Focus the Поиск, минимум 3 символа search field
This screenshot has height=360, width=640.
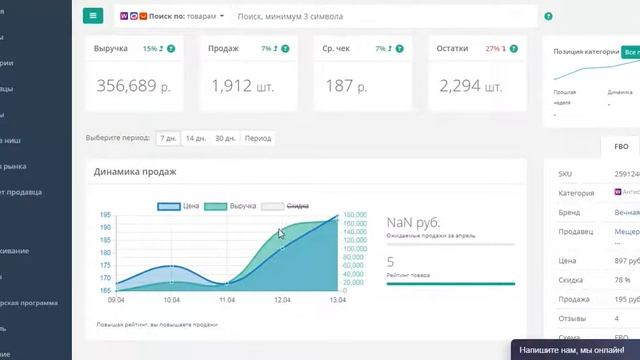coord(385,16)
